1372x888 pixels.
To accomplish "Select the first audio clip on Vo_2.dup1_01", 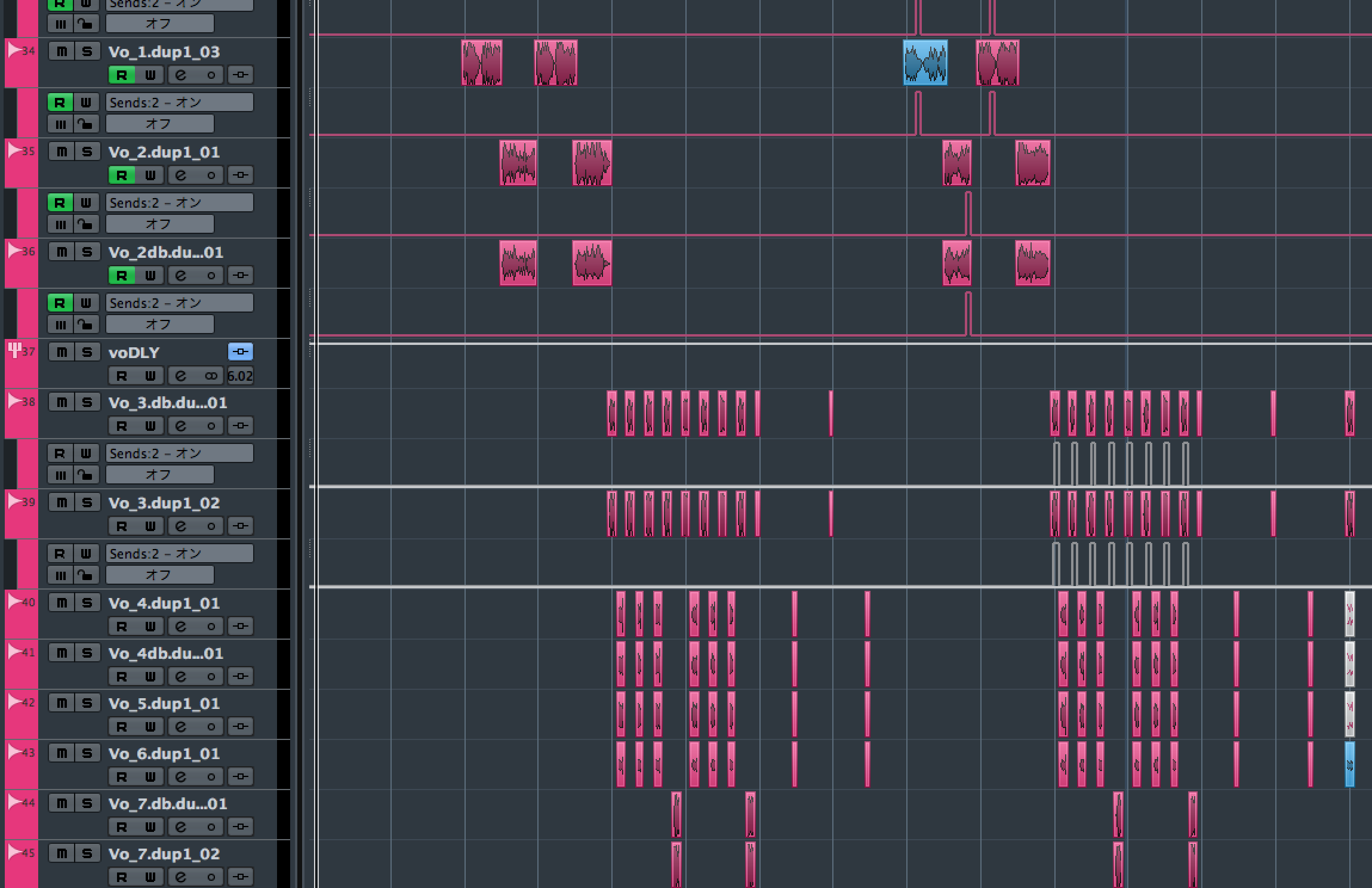I will click(518, 163).
